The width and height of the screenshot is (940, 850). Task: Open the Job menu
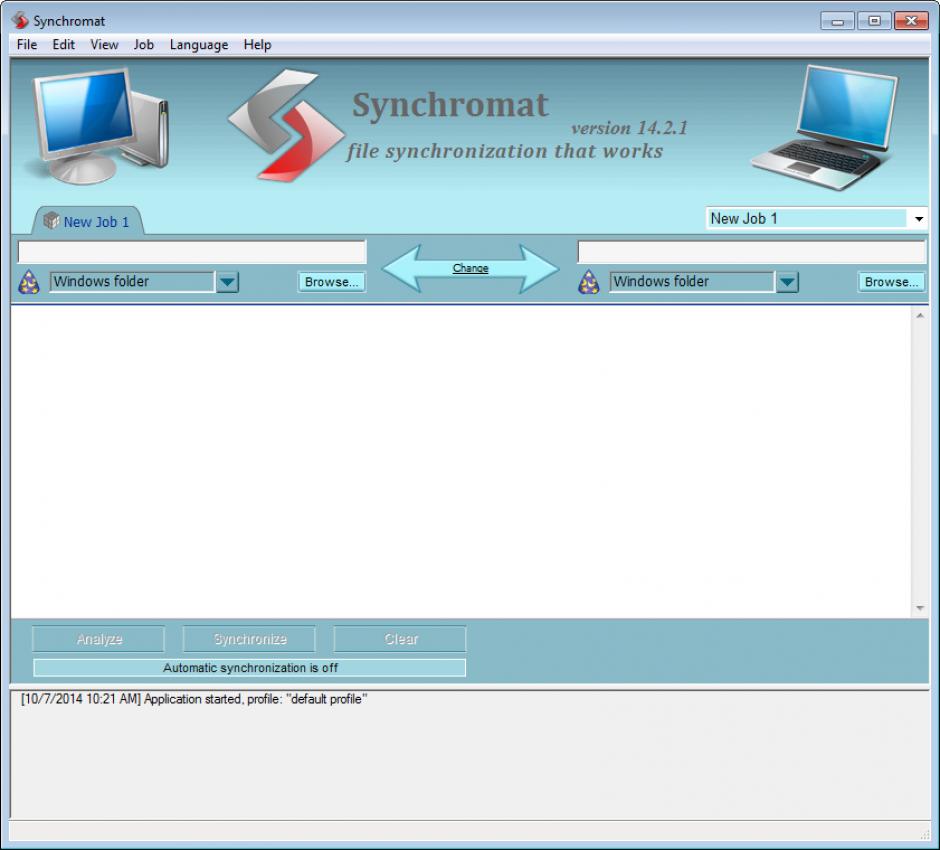144,45
